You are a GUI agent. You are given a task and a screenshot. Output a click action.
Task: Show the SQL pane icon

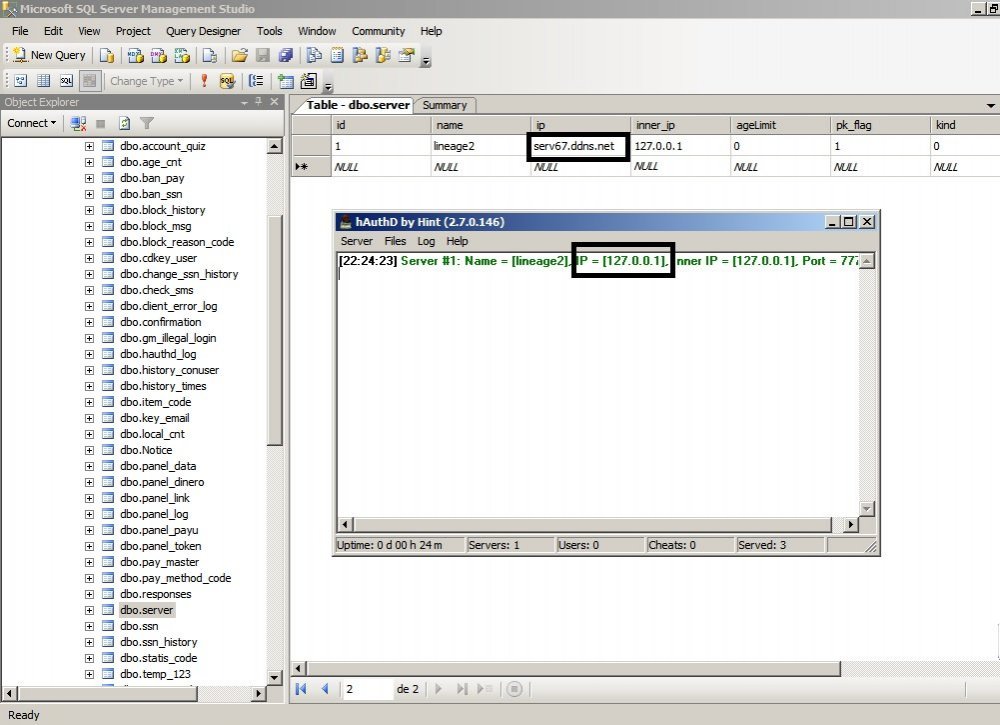click(66, 81)
